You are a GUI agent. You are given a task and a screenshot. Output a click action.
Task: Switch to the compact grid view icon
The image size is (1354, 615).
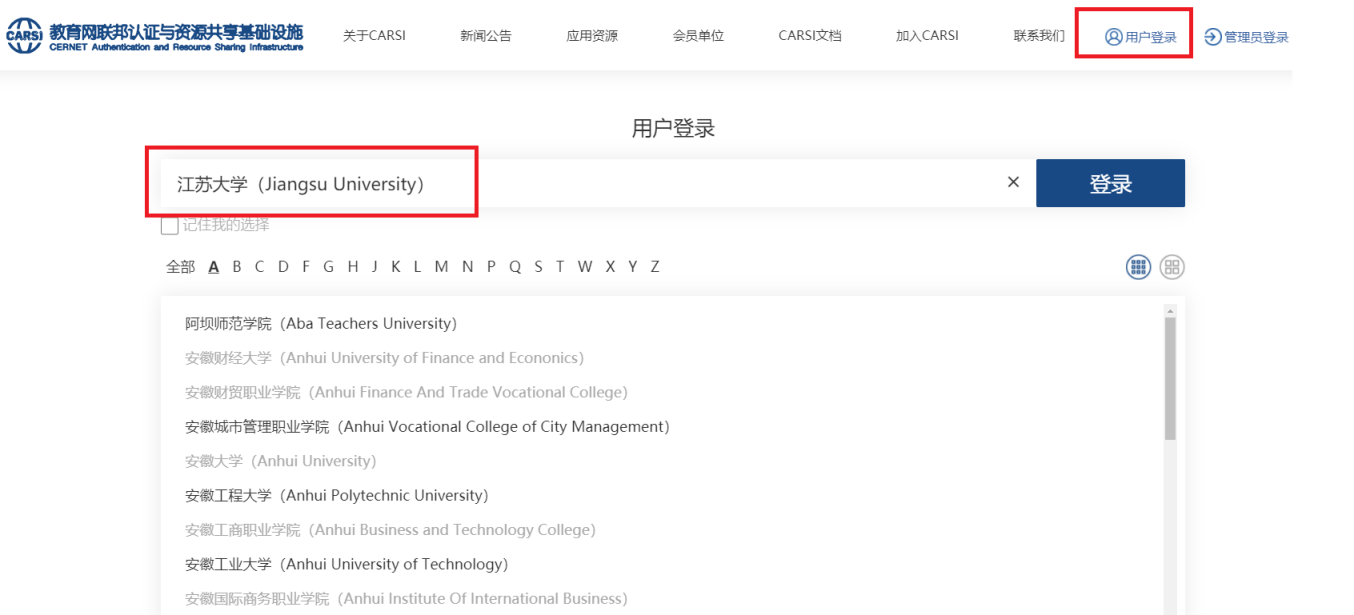click(1138, 267)
